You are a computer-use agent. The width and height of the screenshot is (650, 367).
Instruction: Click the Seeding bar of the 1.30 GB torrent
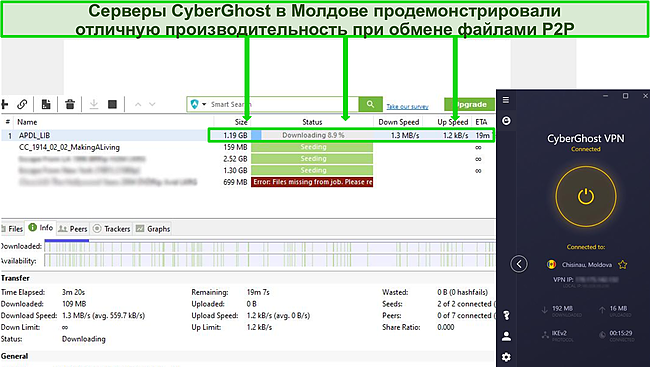[312, 170]
